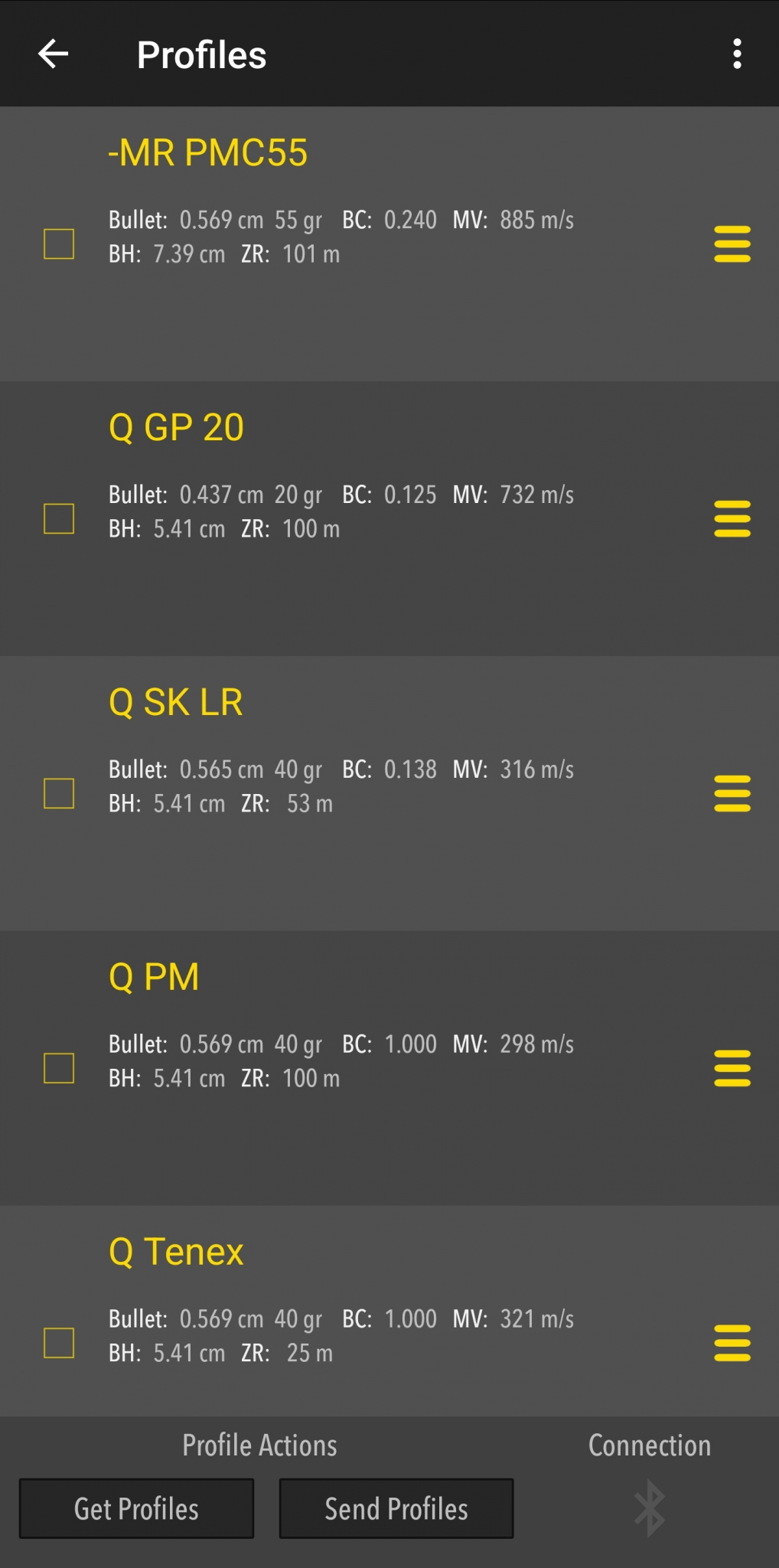
Task: Click the Get Profiles button
Action: click(136, 1508)
